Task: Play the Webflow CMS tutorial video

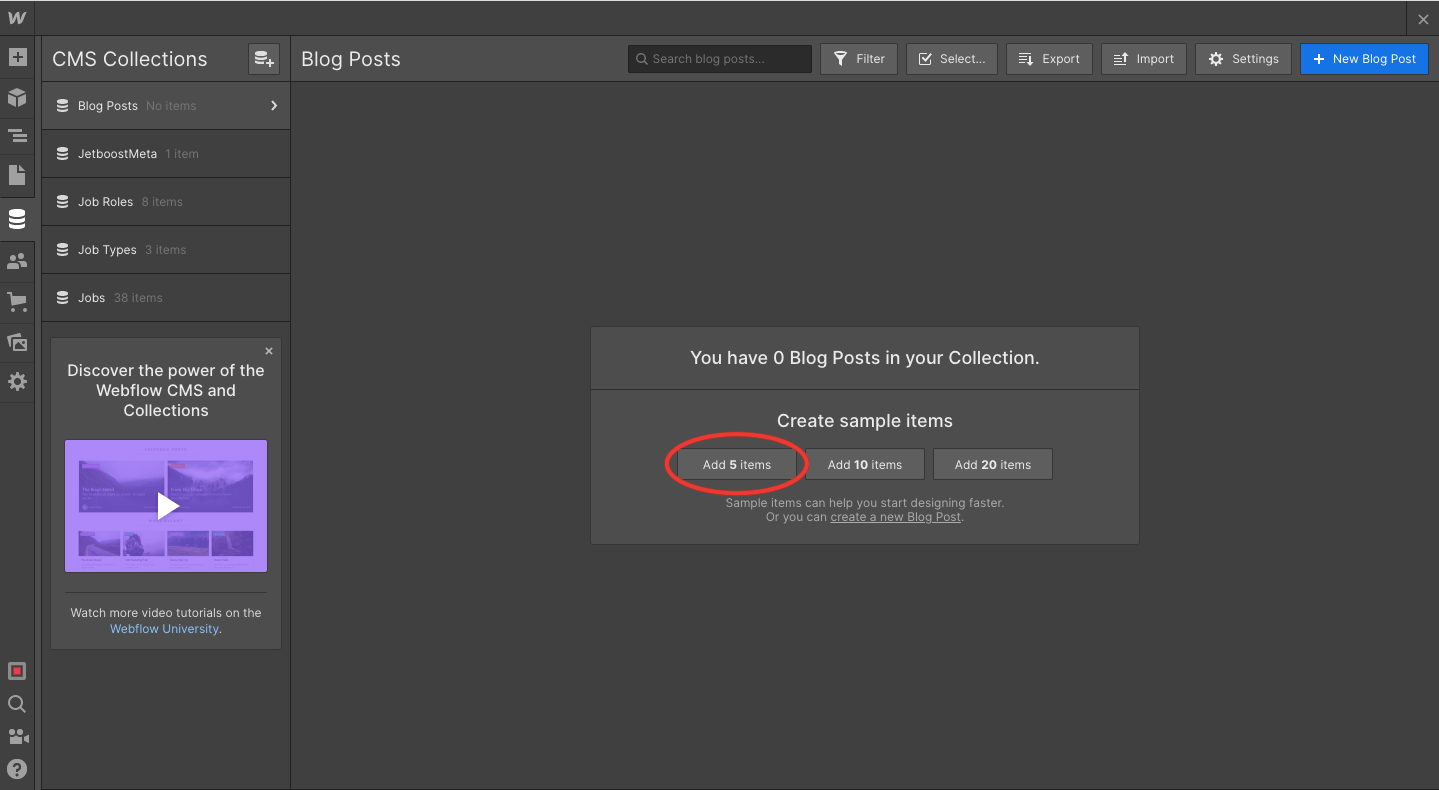Action: click(165, 506)
